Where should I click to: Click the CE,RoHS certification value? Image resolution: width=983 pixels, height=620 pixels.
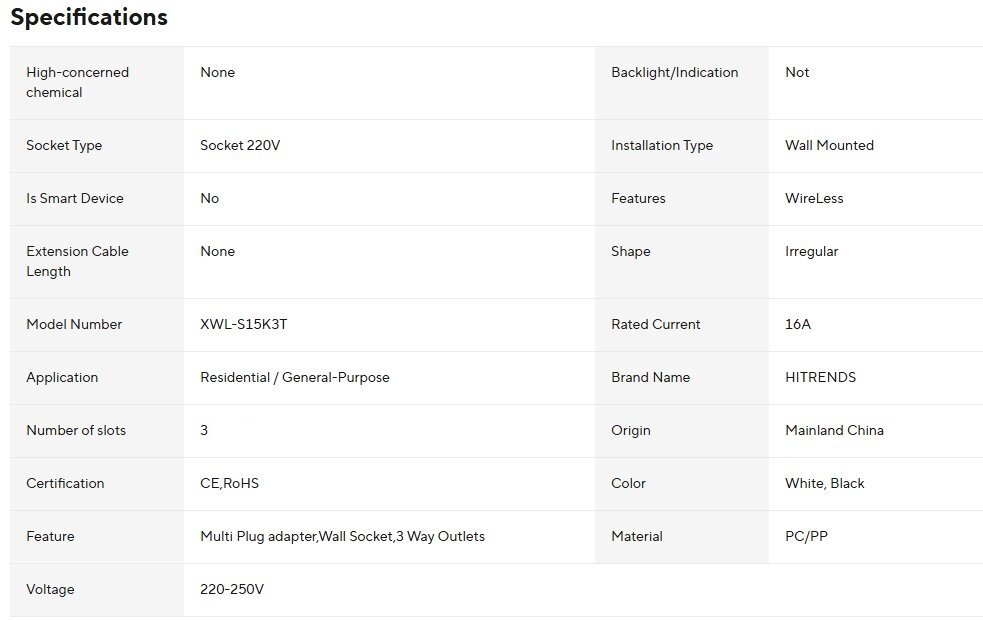point(229,483)
